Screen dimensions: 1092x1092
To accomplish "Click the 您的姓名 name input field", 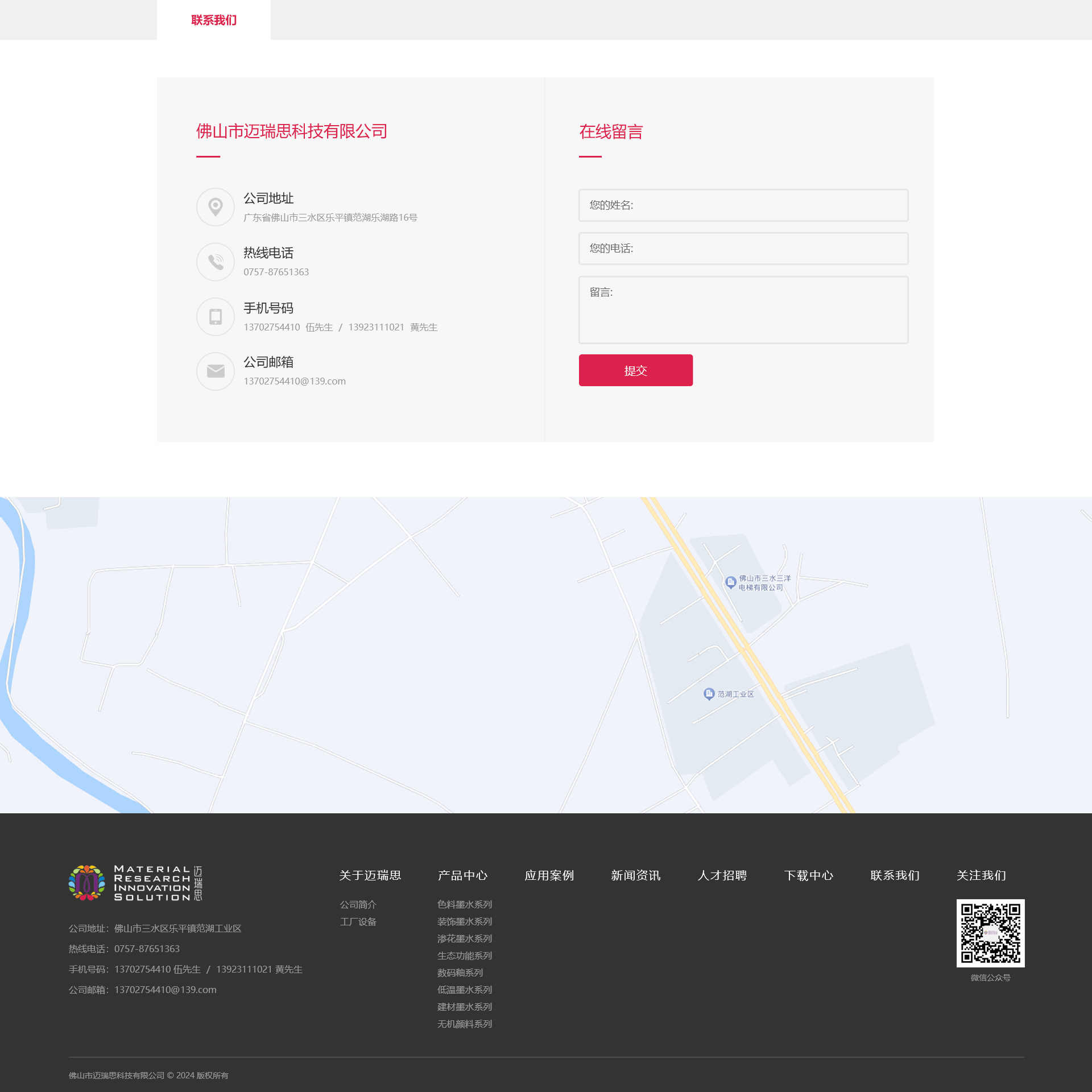I will [x=743, y=205].
